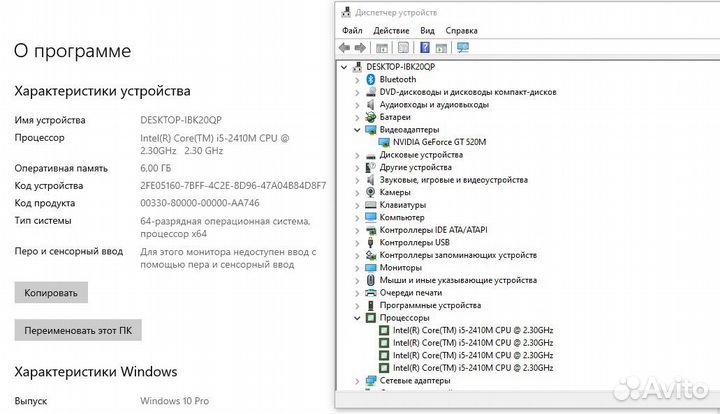Click the DVD drives category icon
The width and height of the screenshot is (720, 414).
371,92
